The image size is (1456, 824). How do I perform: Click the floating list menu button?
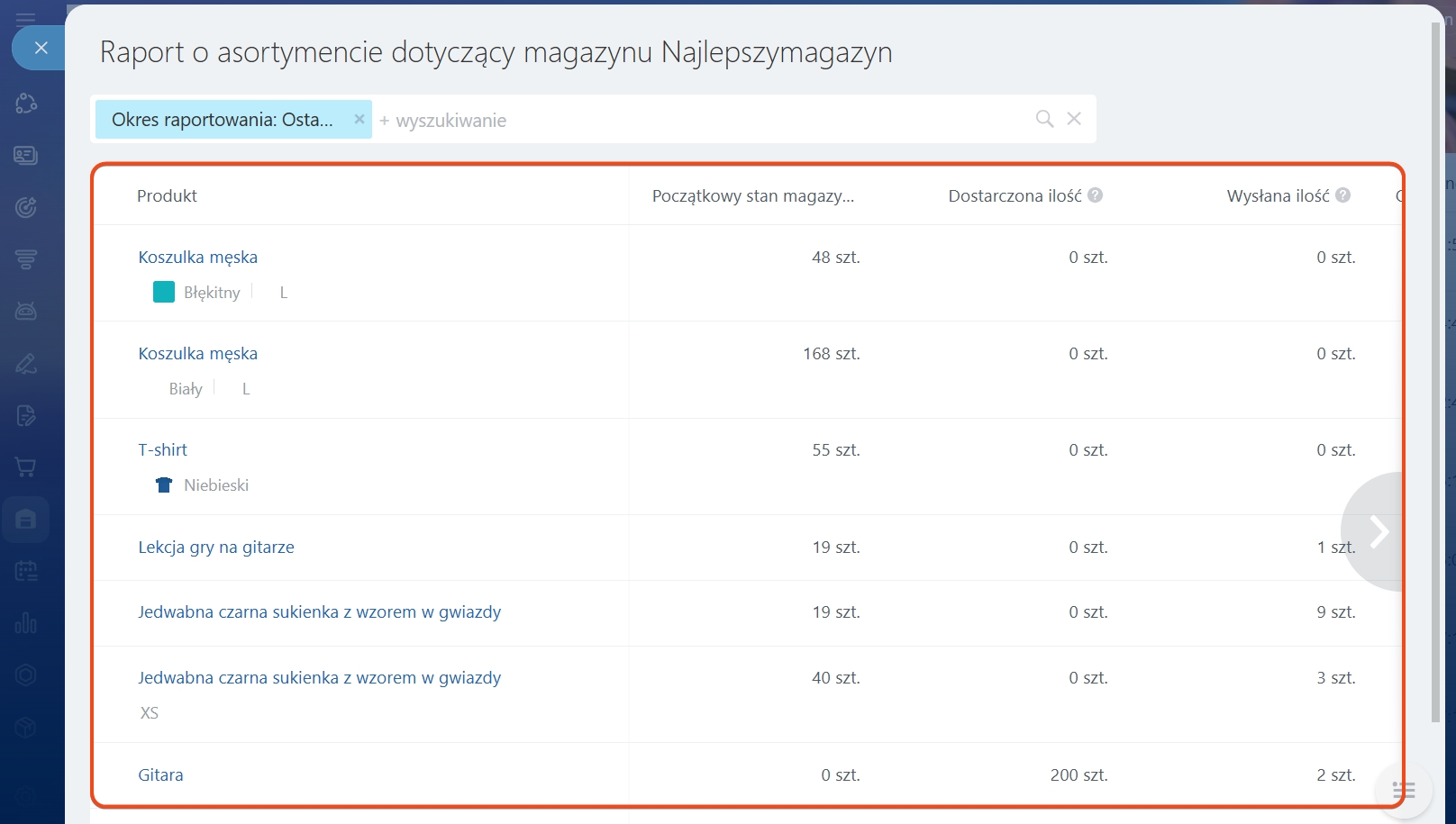click(x=1403, y=791)
